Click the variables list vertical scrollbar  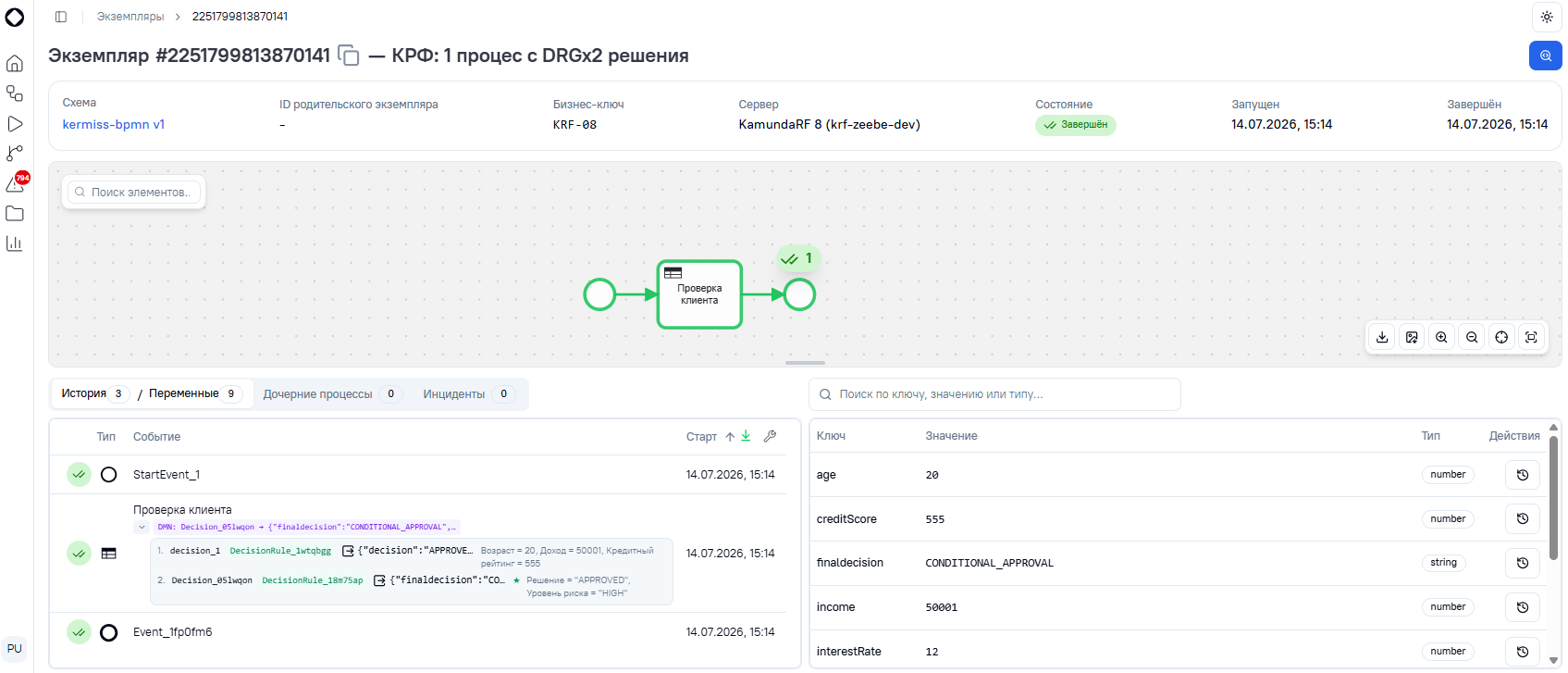(x=1553, y=486)
